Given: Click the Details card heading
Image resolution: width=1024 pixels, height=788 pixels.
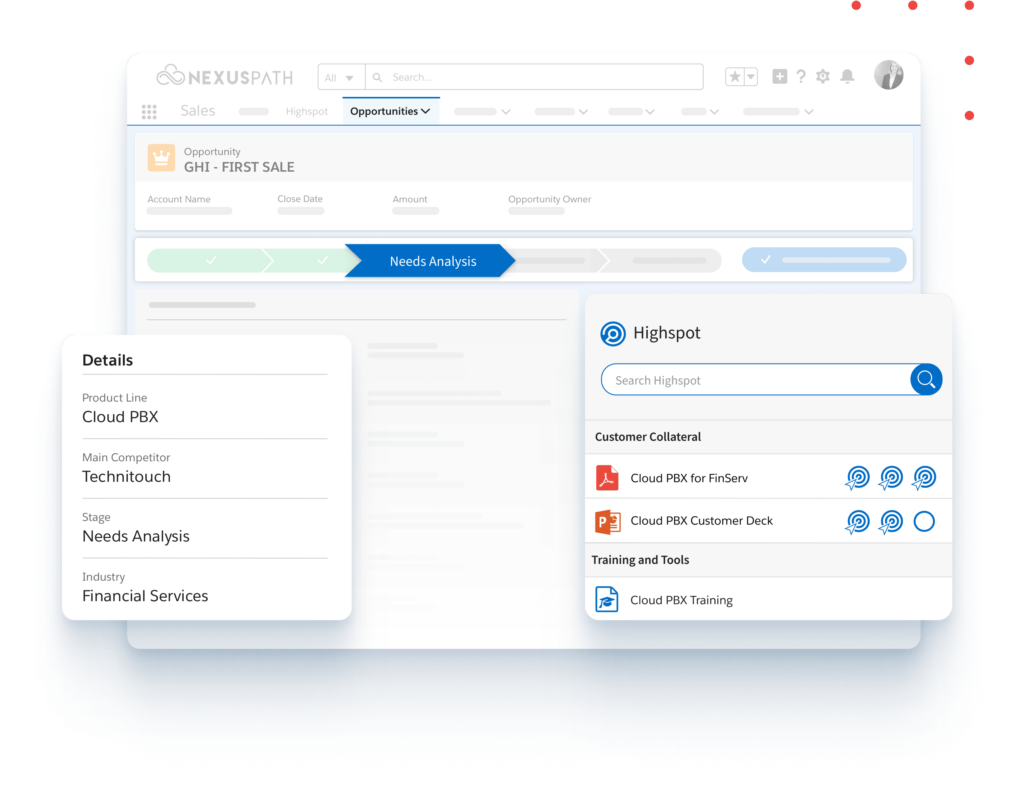Looking at the screenshot, I should click(107, 360).
